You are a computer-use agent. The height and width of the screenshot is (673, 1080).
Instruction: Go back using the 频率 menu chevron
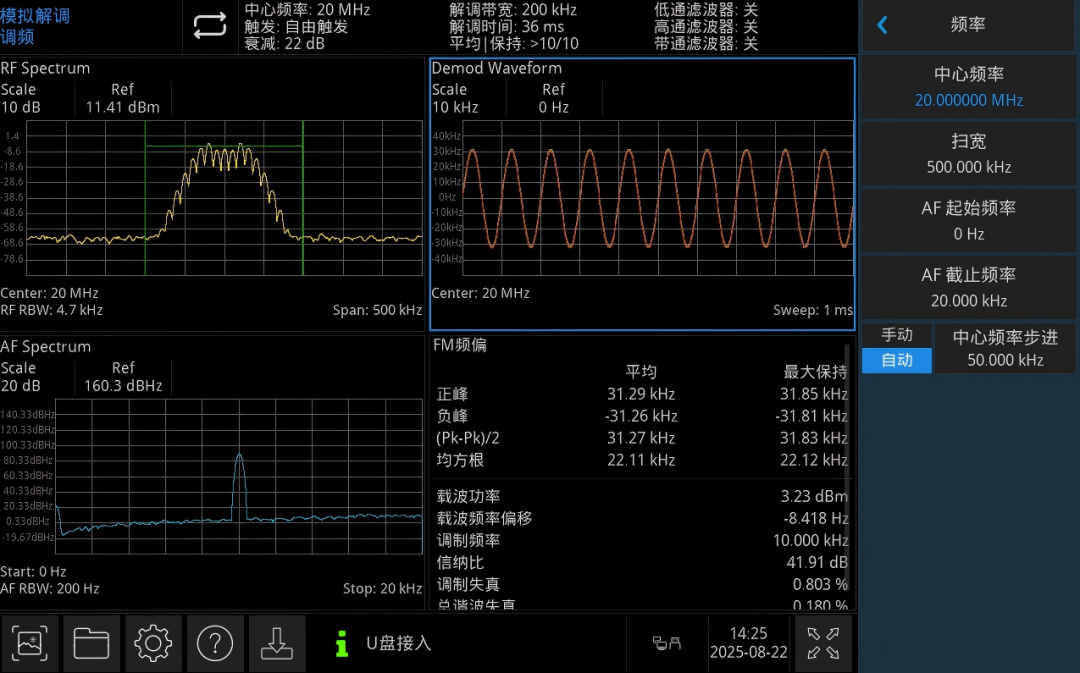point(882,25)
